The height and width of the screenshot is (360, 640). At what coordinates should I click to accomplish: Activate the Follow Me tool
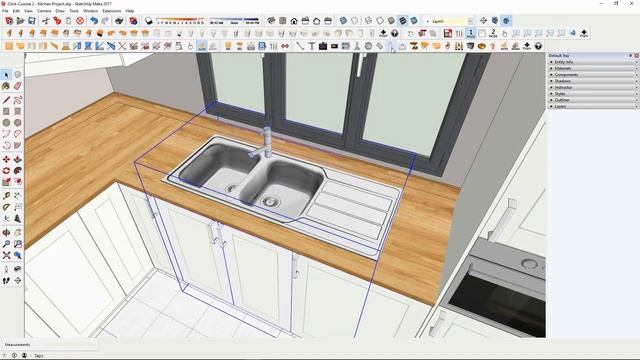pyautogui.click(x=18, y=171)
